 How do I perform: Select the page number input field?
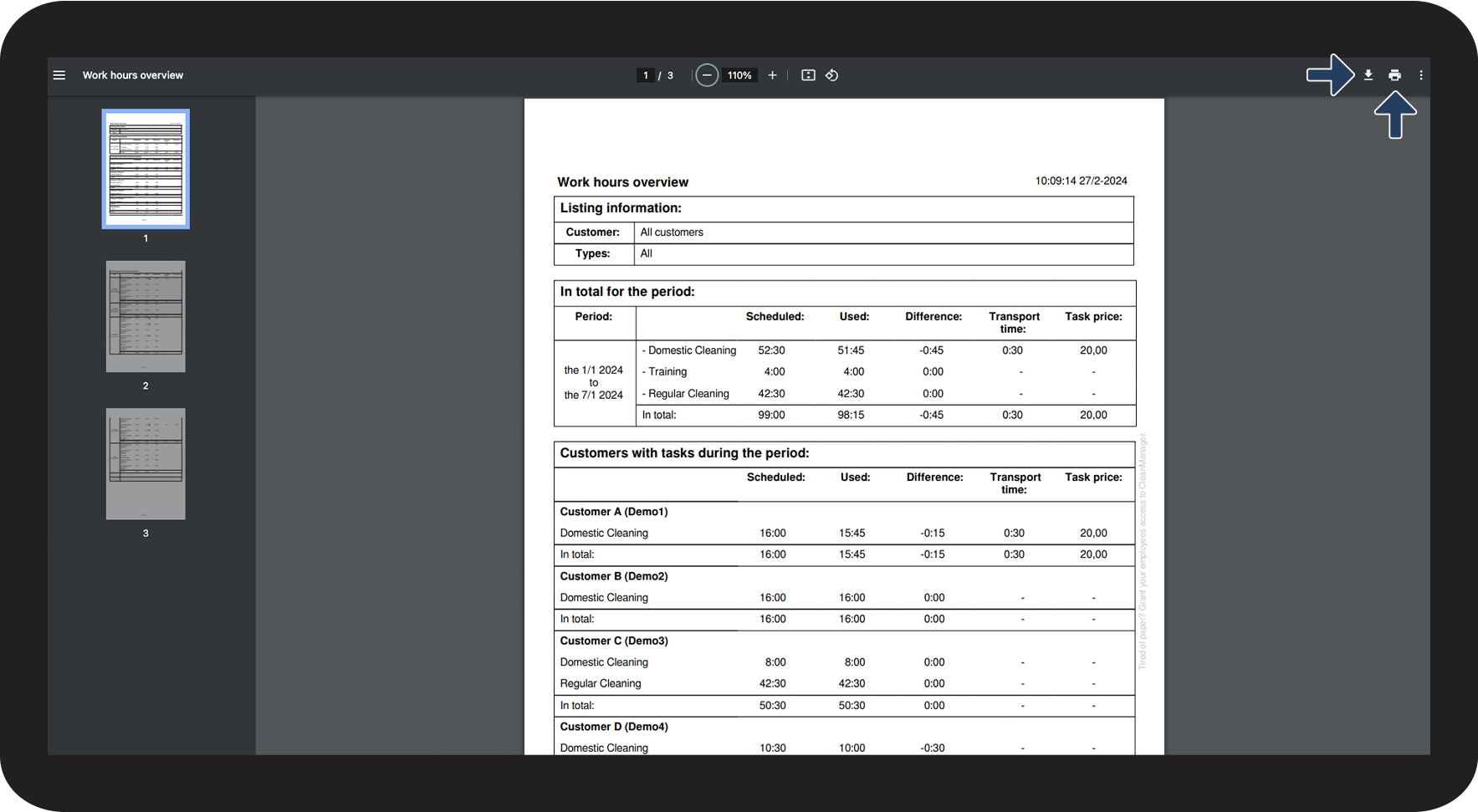tap(646, 75)
